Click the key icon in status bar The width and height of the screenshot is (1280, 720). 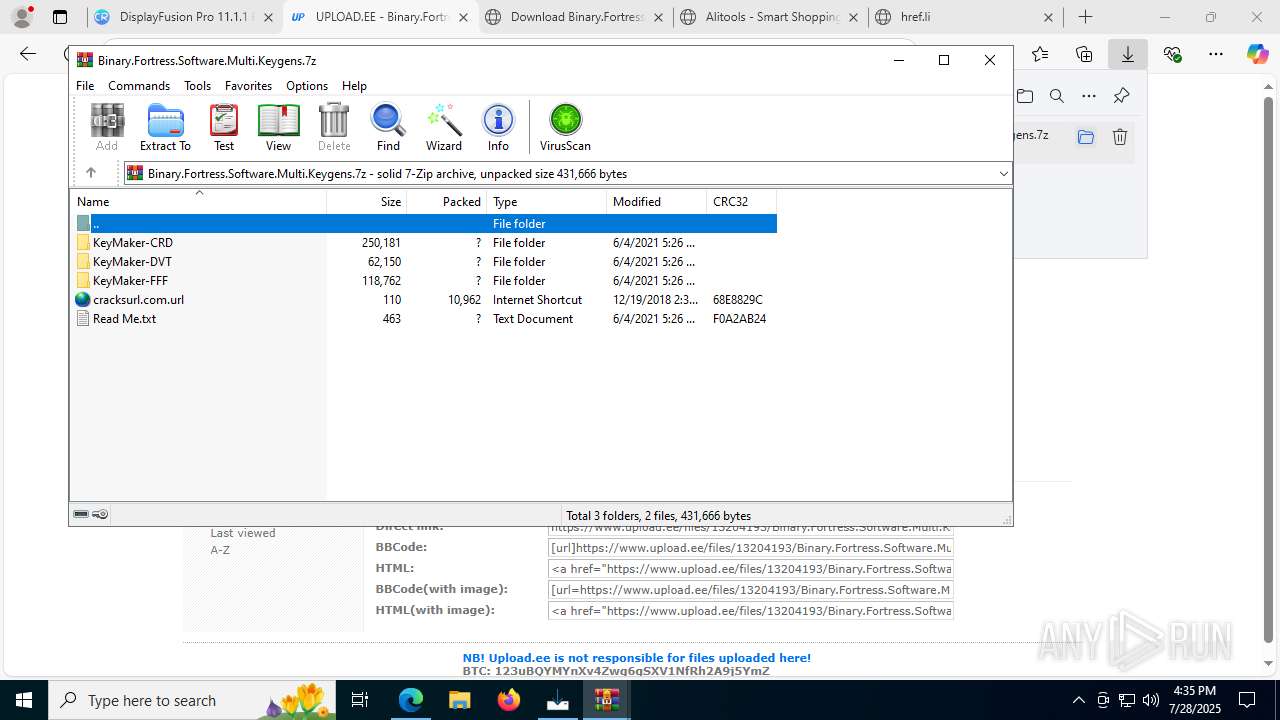tap(100, 515)
